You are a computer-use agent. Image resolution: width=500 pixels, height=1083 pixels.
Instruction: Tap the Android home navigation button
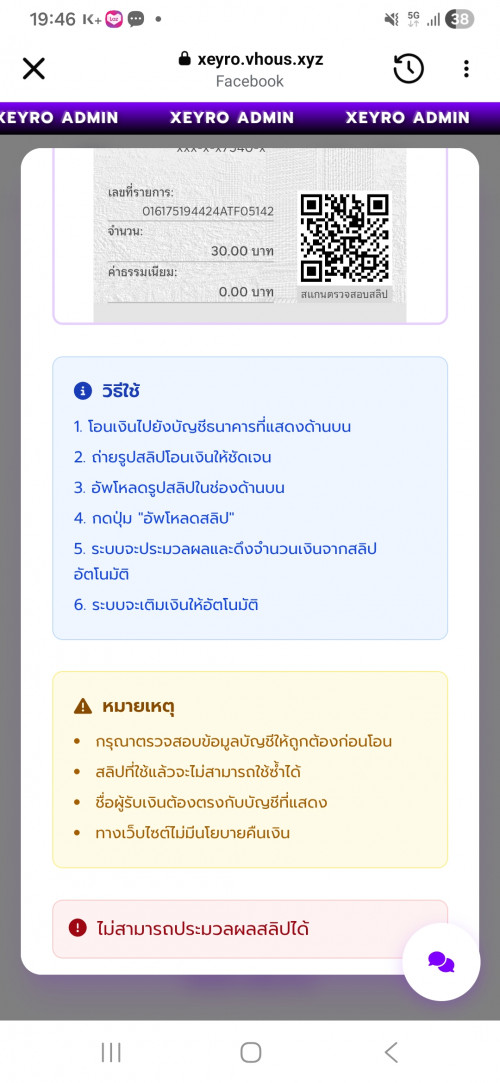(x=250, y=1052)
